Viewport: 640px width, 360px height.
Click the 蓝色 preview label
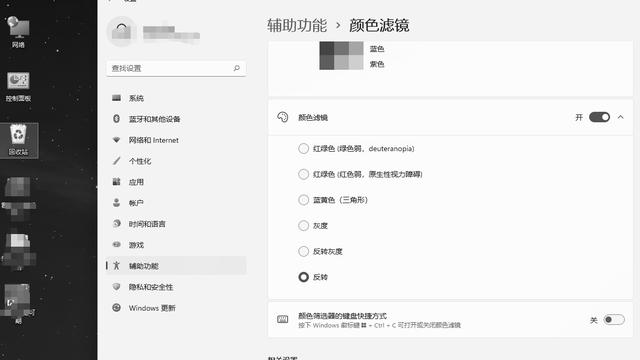pyautogui.click(x=377, y=49)
